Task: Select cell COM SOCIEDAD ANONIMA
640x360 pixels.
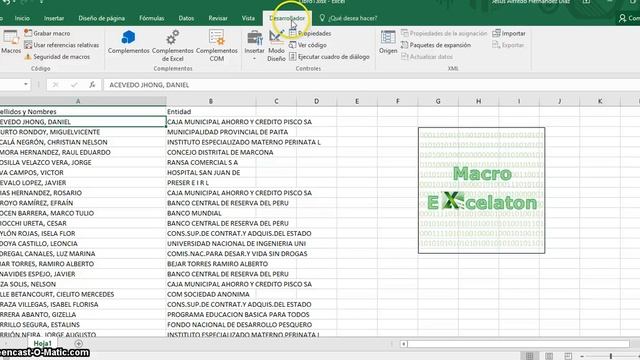Action: (x=211, y=294)
